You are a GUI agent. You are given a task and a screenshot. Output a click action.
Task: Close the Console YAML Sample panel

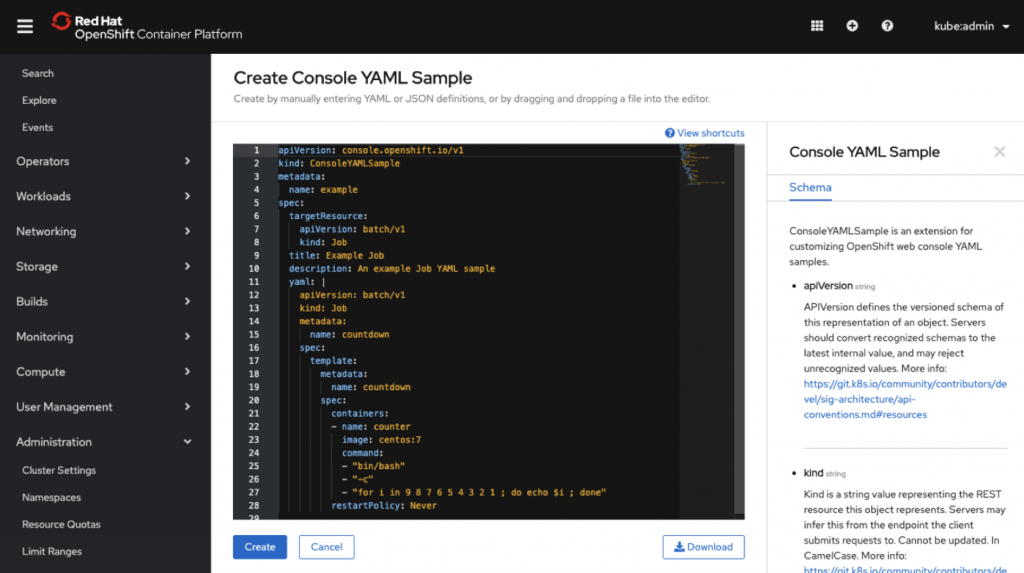(999, 152)
